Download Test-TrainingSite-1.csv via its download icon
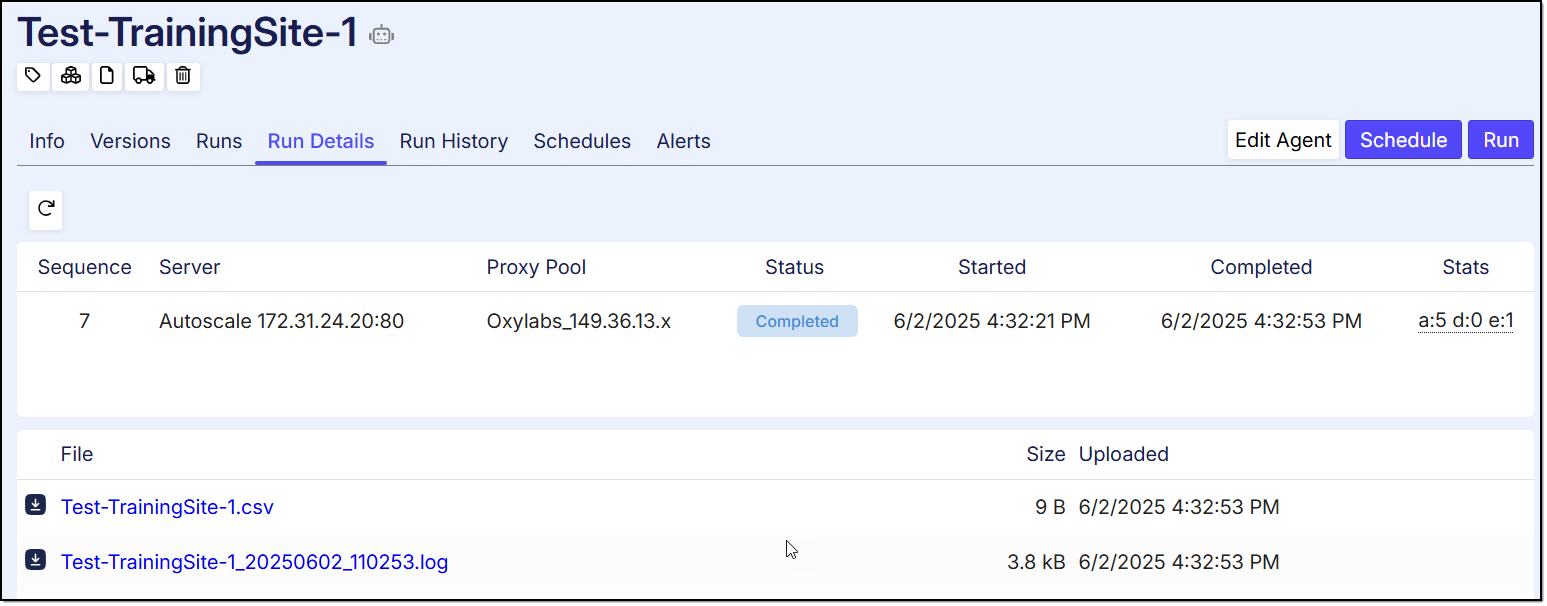Viewport: 1547px width, 606px height. point(36,505)
